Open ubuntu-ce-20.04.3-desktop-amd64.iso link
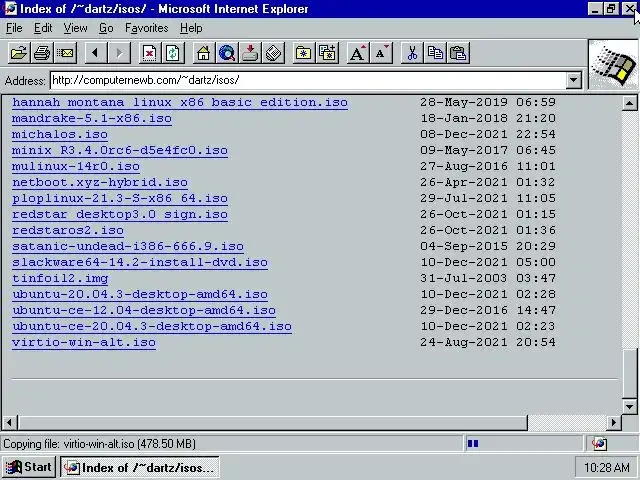640x480 pixels. [x=152, y=327]
